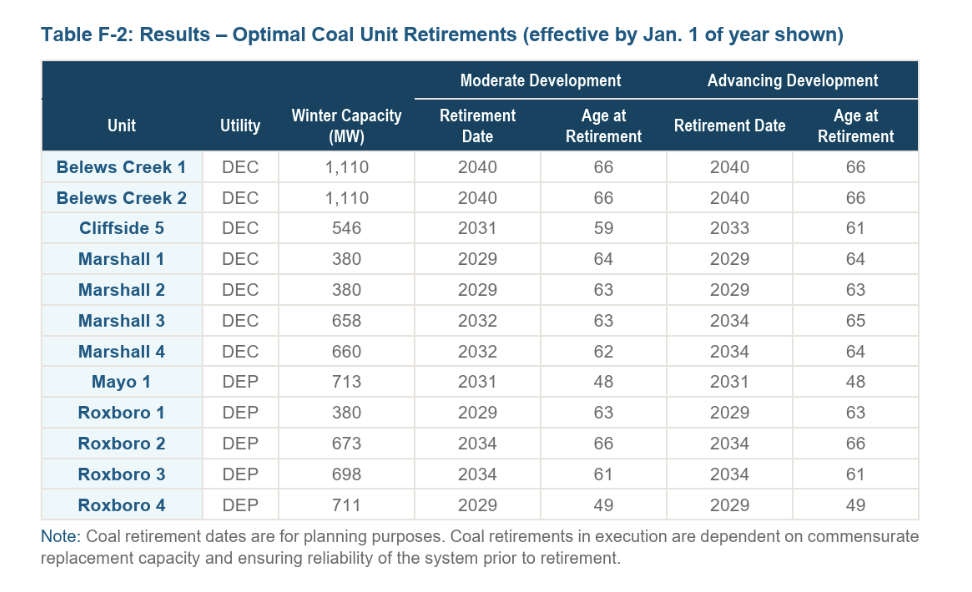
Task: Click the Belews Creek 1 unit name
Action: click(121, 167)
